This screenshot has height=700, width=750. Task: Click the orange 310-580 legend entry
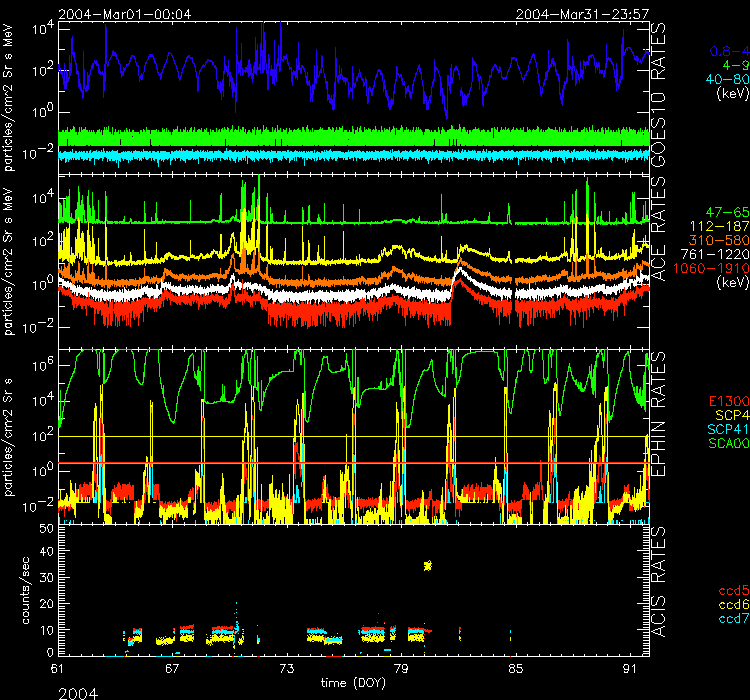click(722, 241)
